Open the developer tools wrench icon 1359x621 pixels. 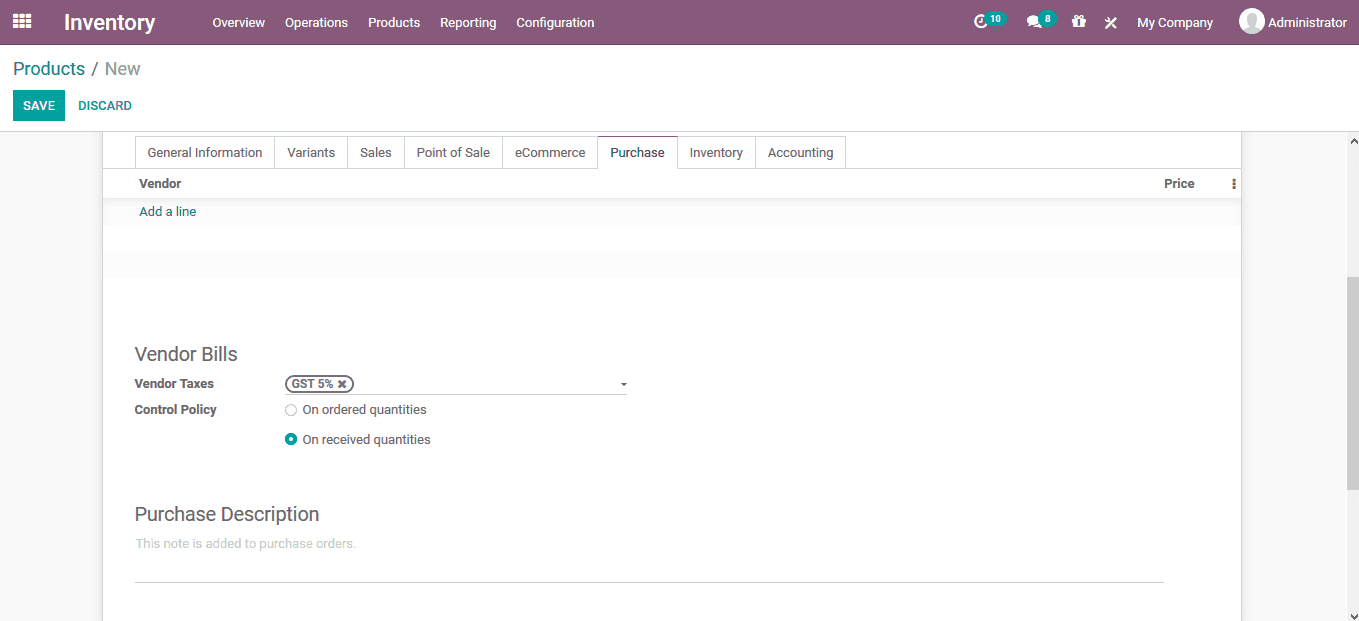(x=1110, y=21)
